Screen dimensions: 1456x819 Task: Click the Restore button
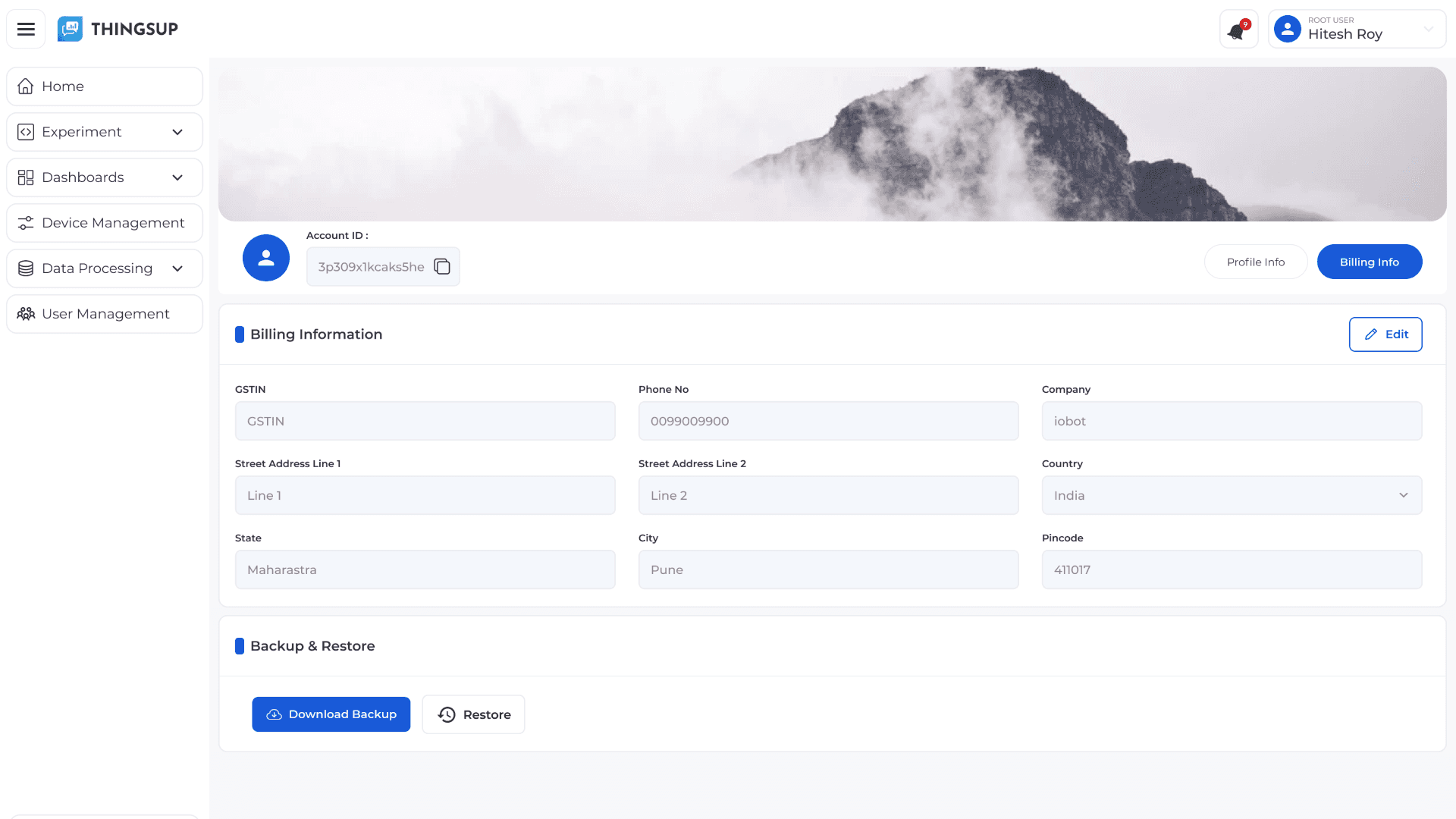point(473,714)
